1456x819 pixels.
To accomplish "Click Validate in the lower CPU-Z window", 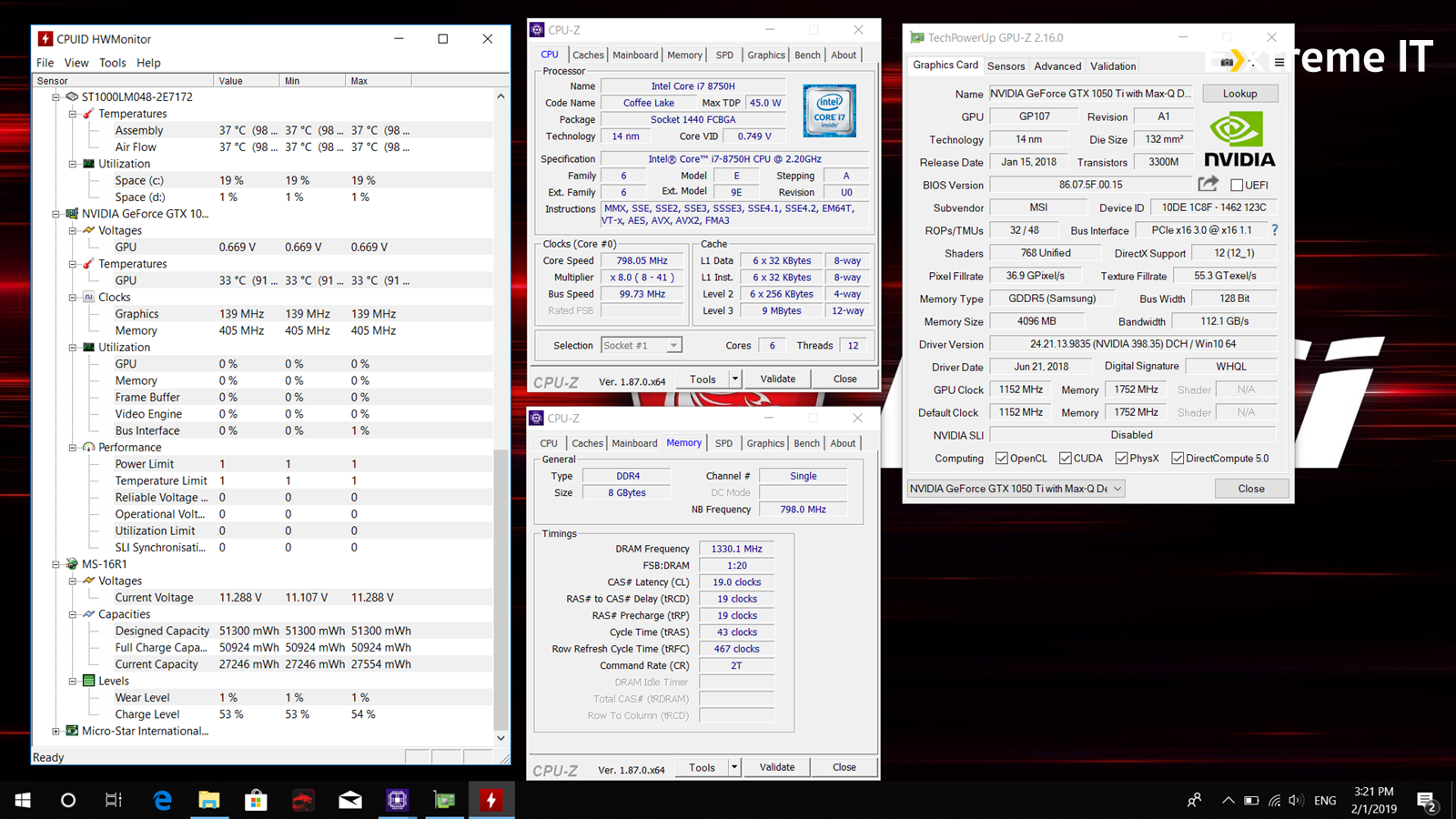I will (777, 767).
